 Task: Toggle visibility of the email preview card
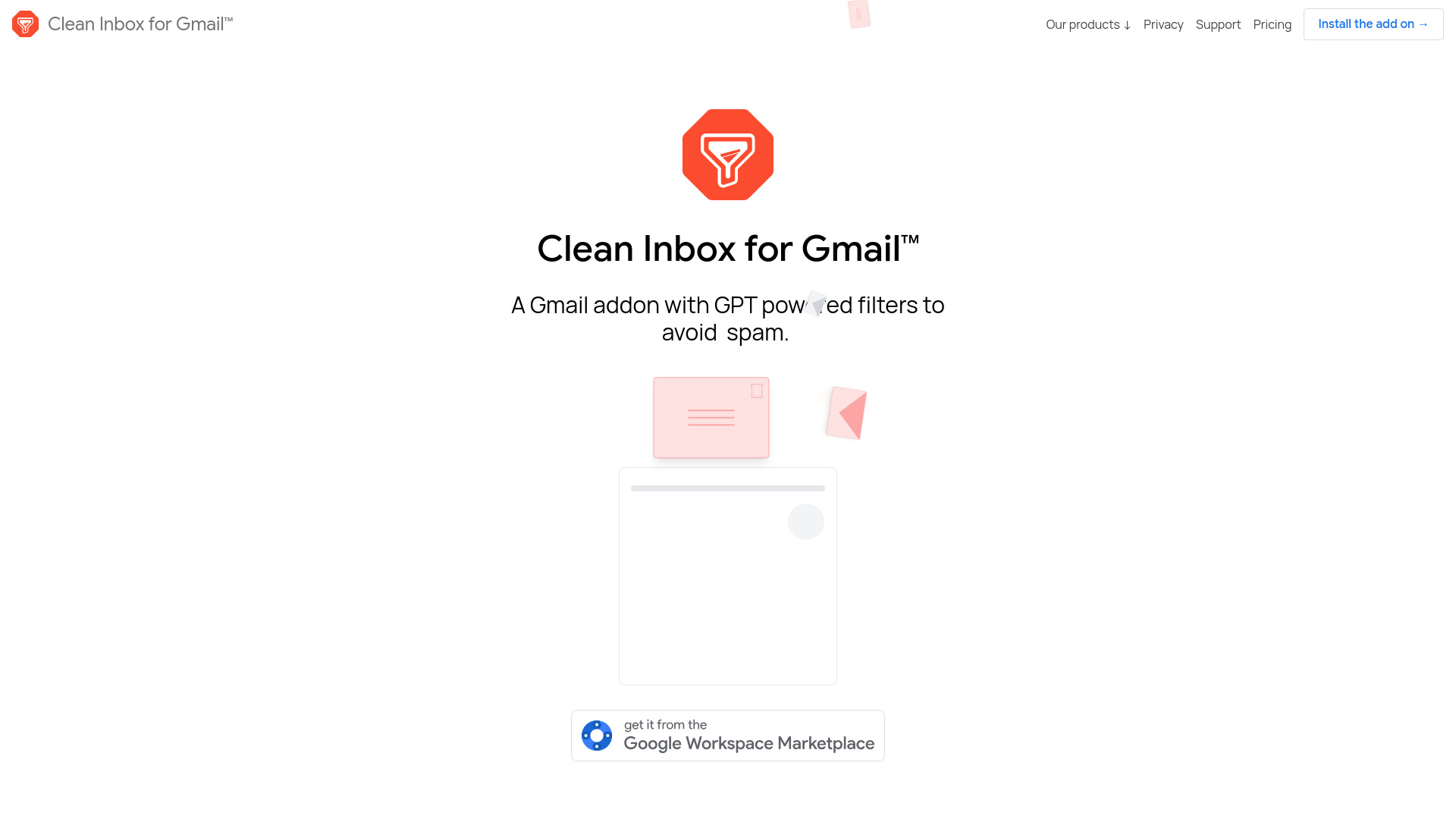806,521
